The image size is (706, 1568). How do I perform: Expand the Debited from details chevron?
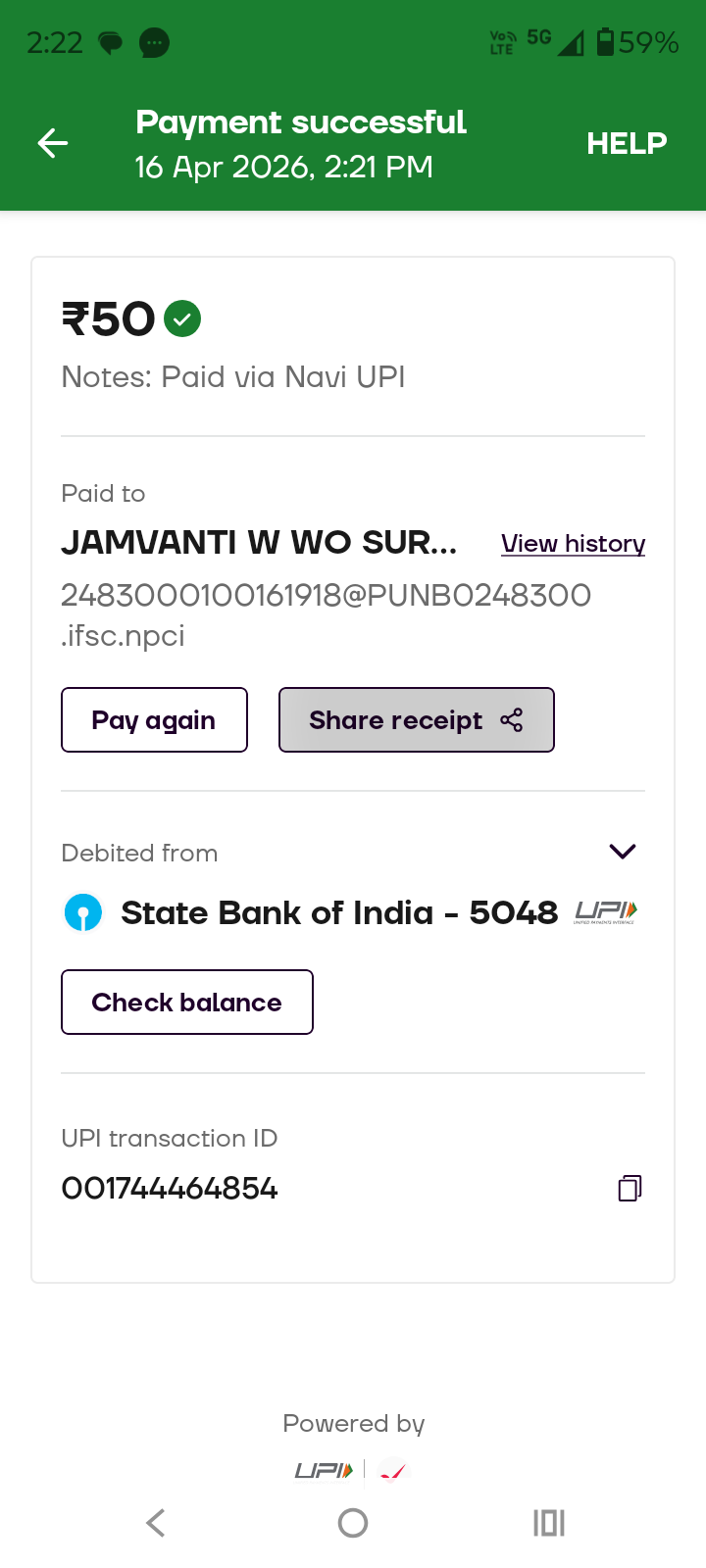pyautogui.click(x=623, y=851)
